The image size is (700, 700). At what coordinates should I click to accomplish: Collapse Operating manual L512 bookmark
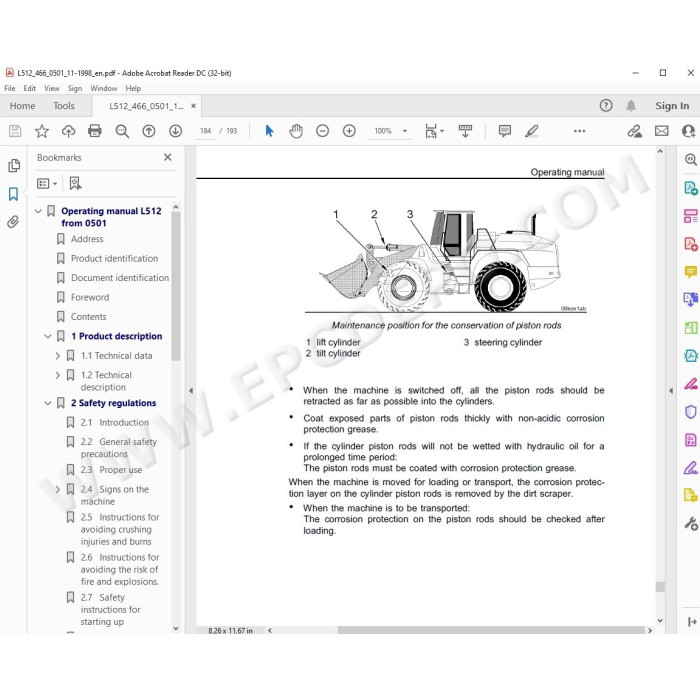click(x=38, y=211)
